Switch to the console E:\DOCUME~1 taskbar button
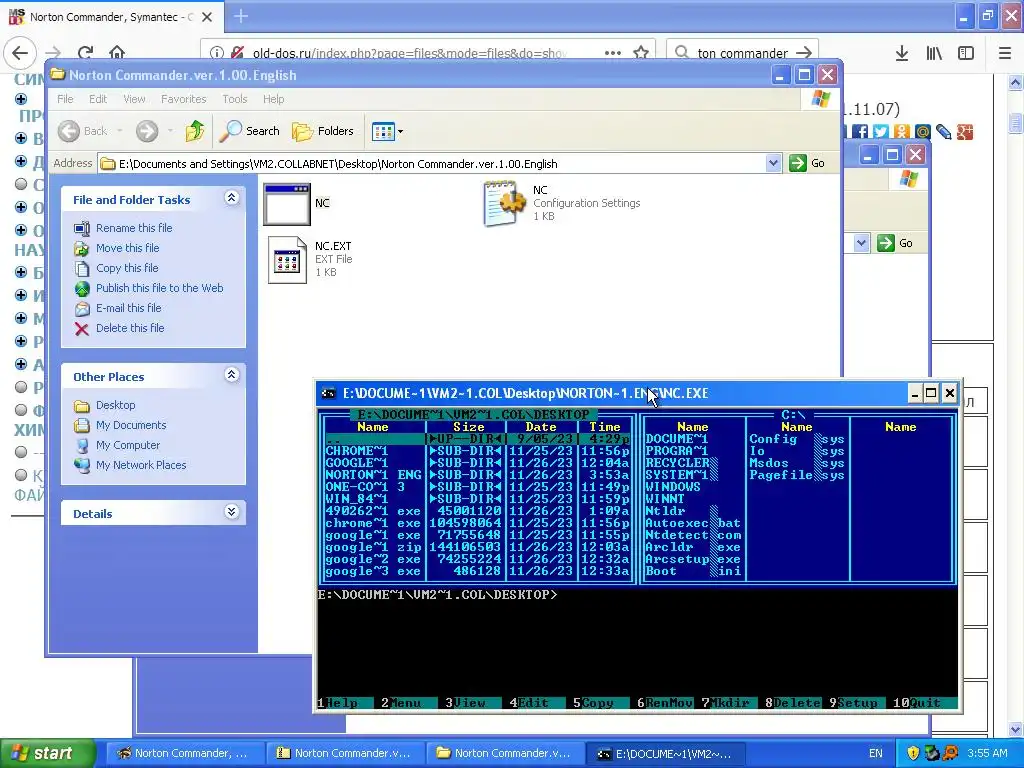Viewport: 1024px width, 768px height. pos(664,754)
